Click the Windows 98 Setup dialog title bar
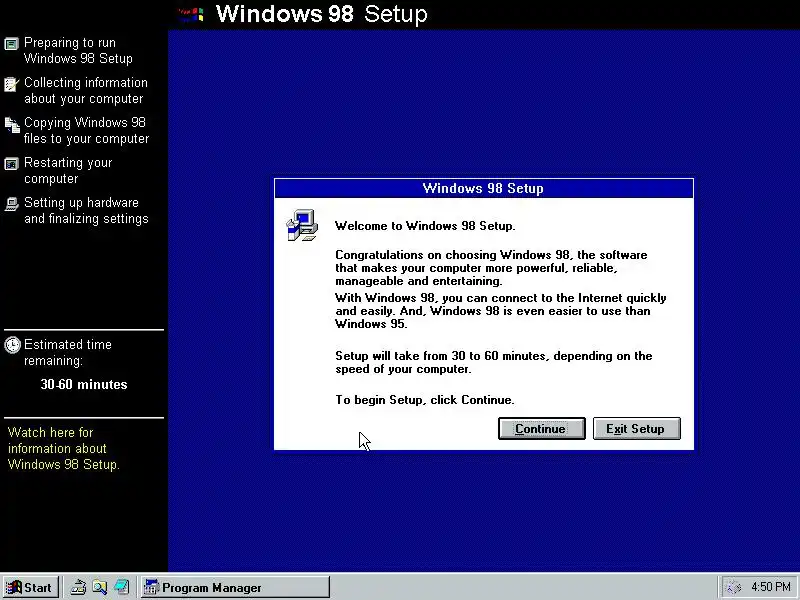The image size is (800, 600). coord(484,188)
